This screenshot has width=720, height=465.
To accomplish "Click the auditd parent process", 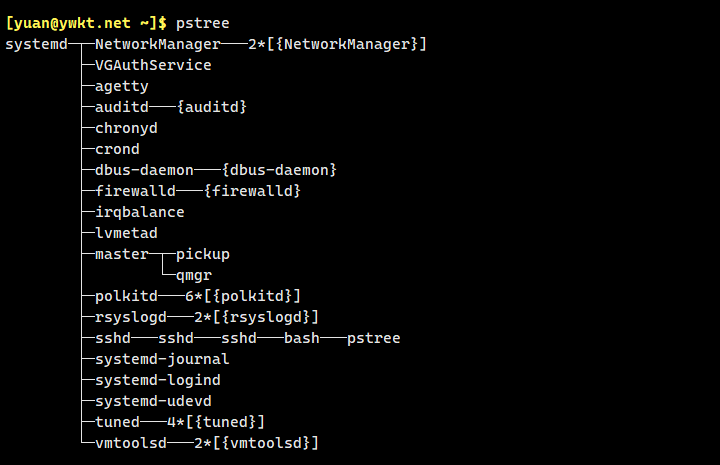I will coord(122,107).
